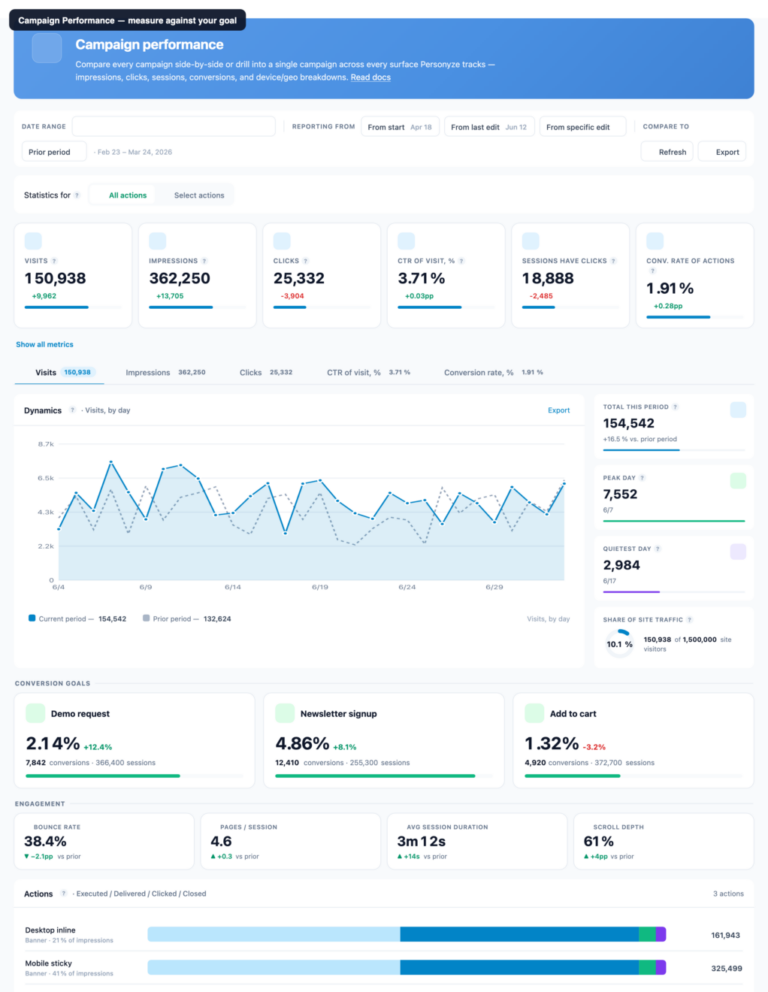Click the icon tile on the VISITS card
Viewport: 768px width, 992px height.
(33, 241)
